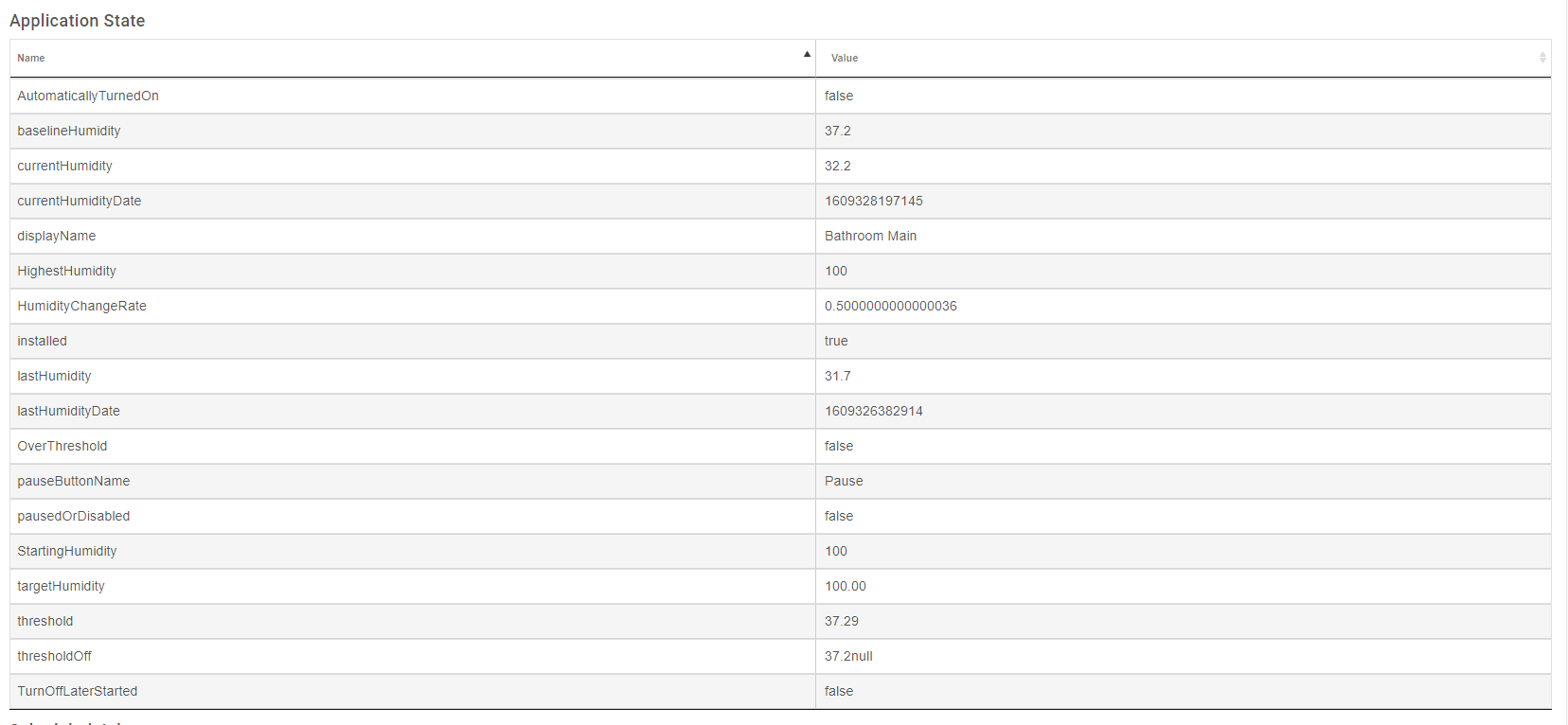Select the installed row name
1568x725 pixels.
point(42,341)
